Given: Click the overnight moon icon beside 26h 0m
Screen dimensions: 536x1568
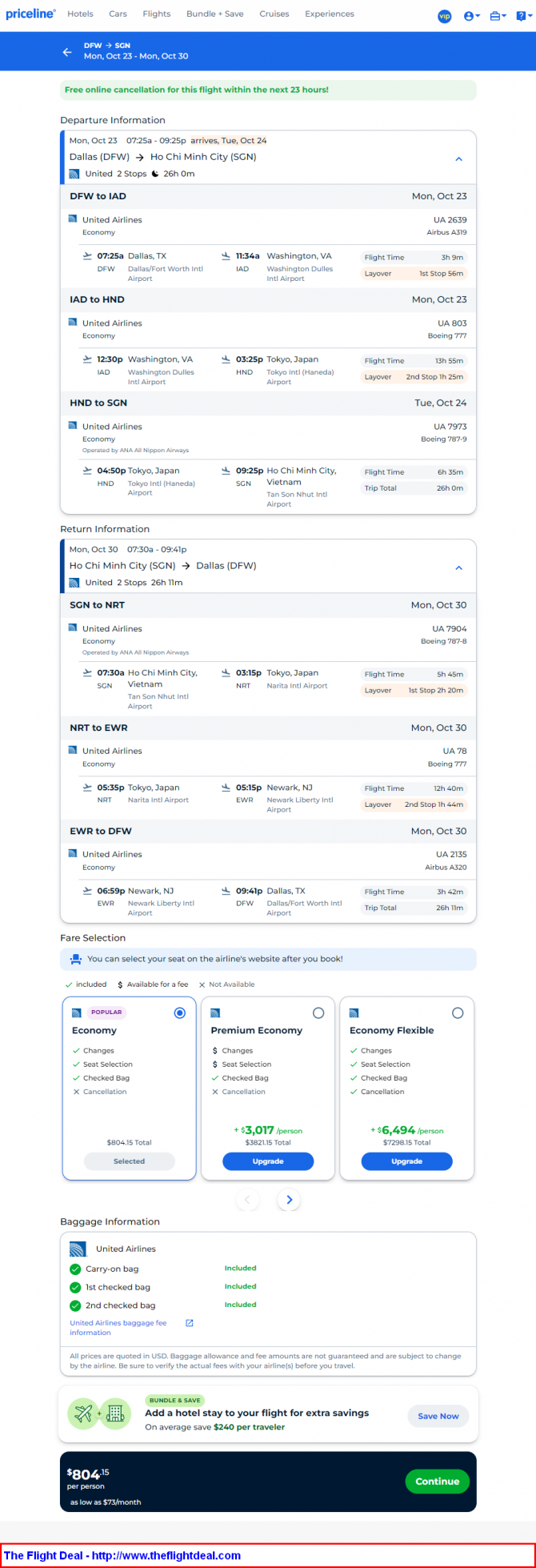Looking at the screenshot, I should coord(155,174).
